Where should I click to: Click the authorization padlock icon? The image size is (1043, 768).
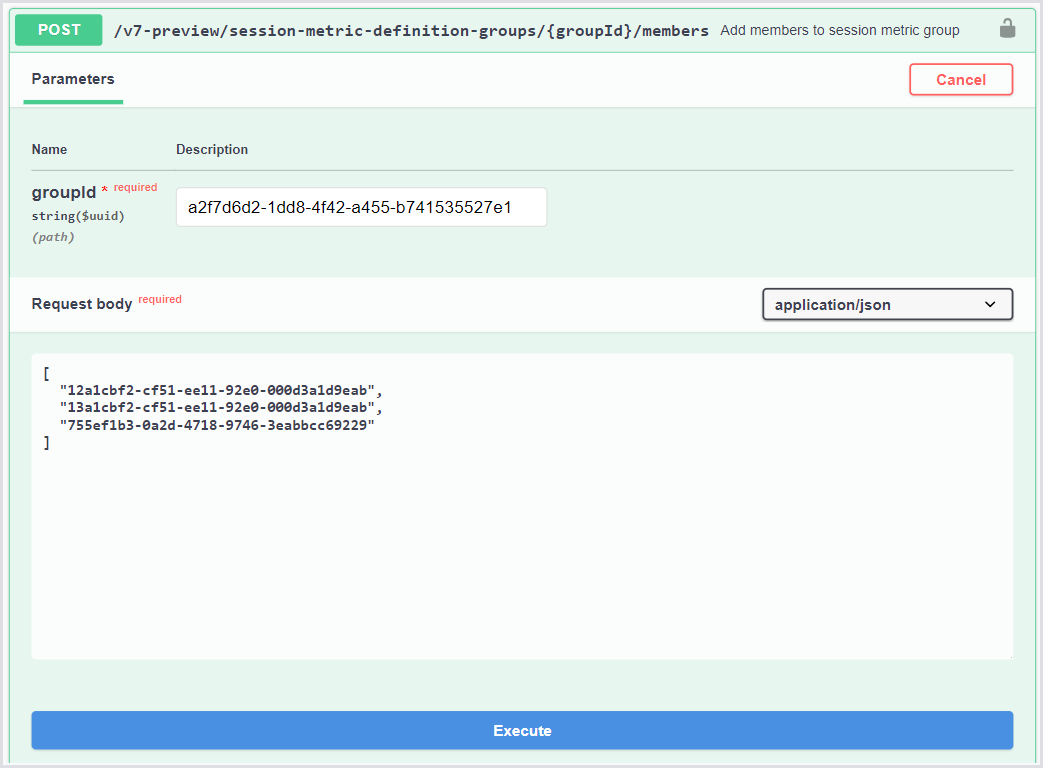(x=1007, y=29)
